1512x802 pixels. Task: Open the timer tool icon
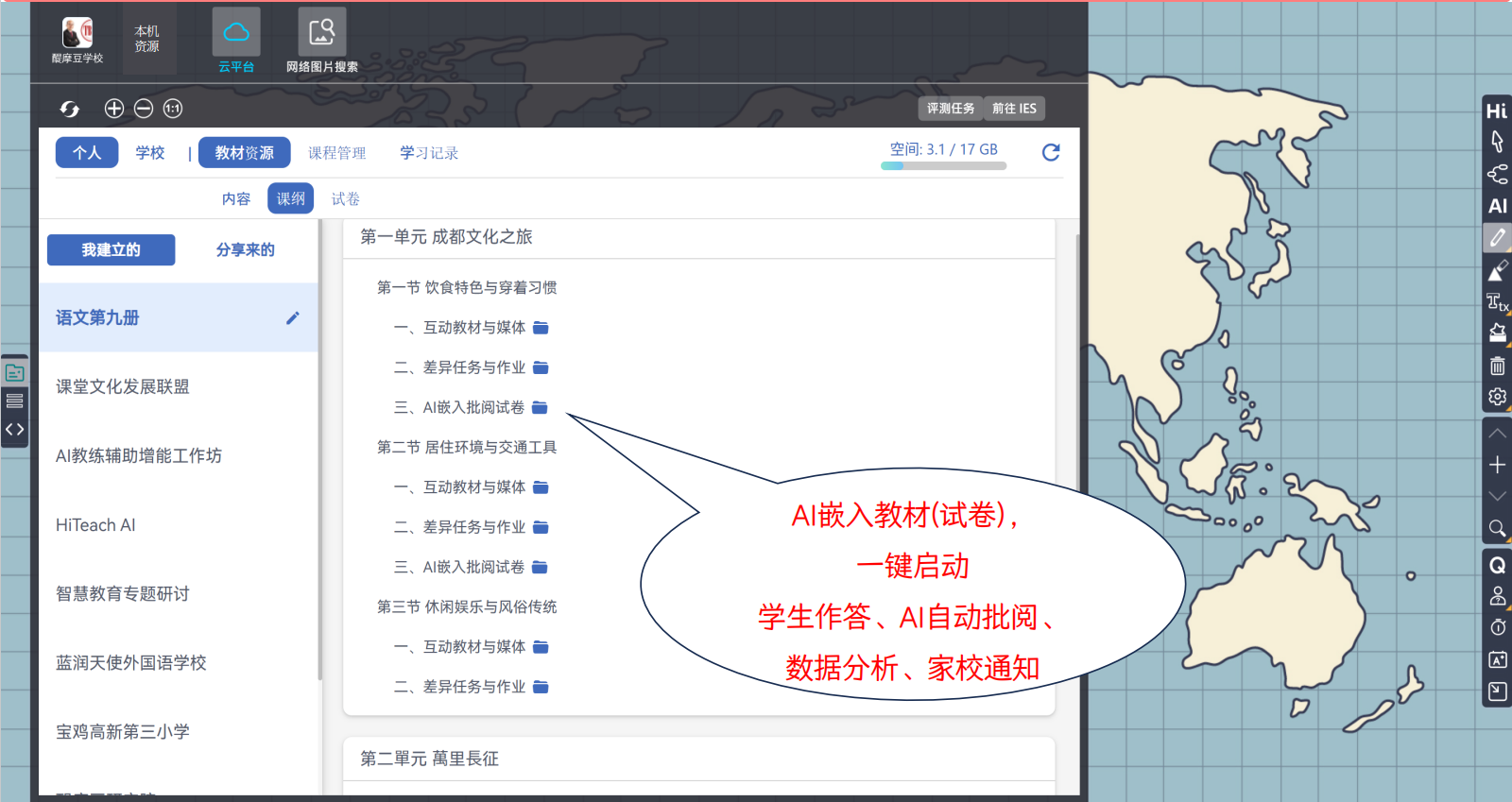click(x=1497, y=627)
